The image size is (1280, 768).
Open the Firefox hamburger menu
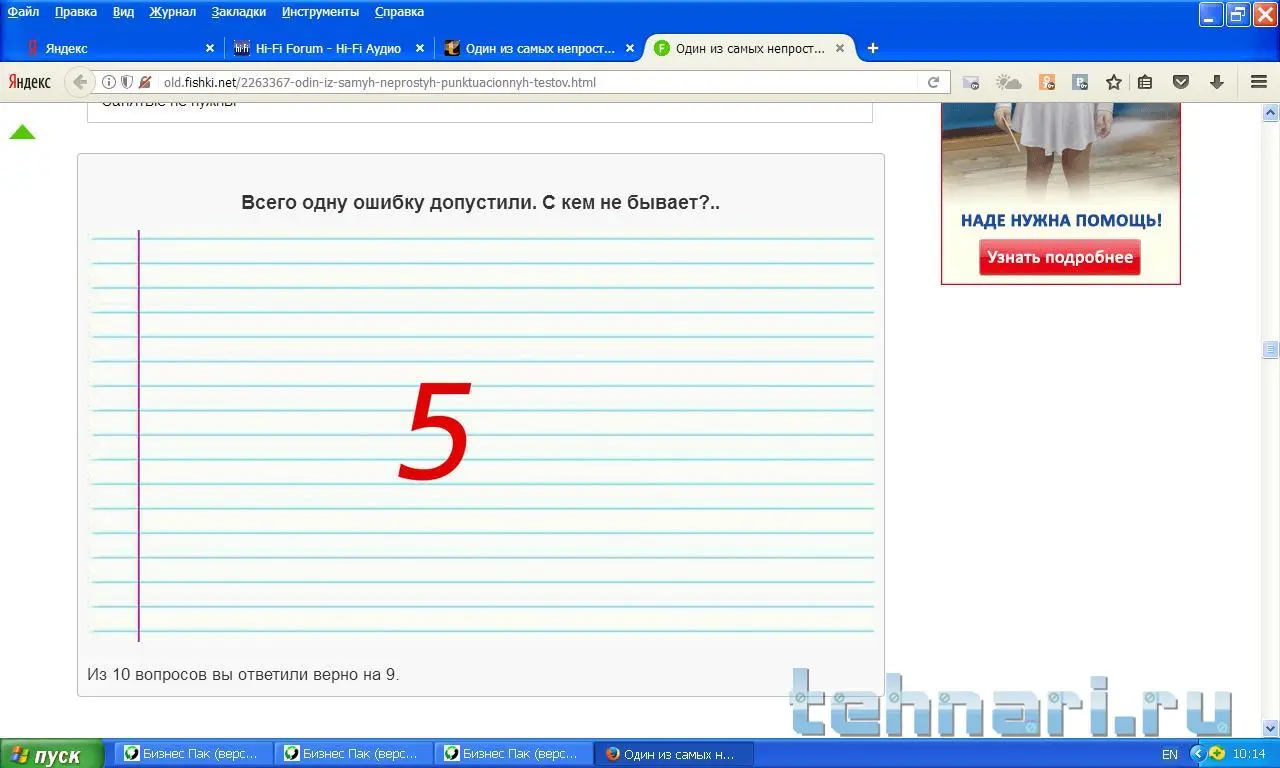point(1259,82)
